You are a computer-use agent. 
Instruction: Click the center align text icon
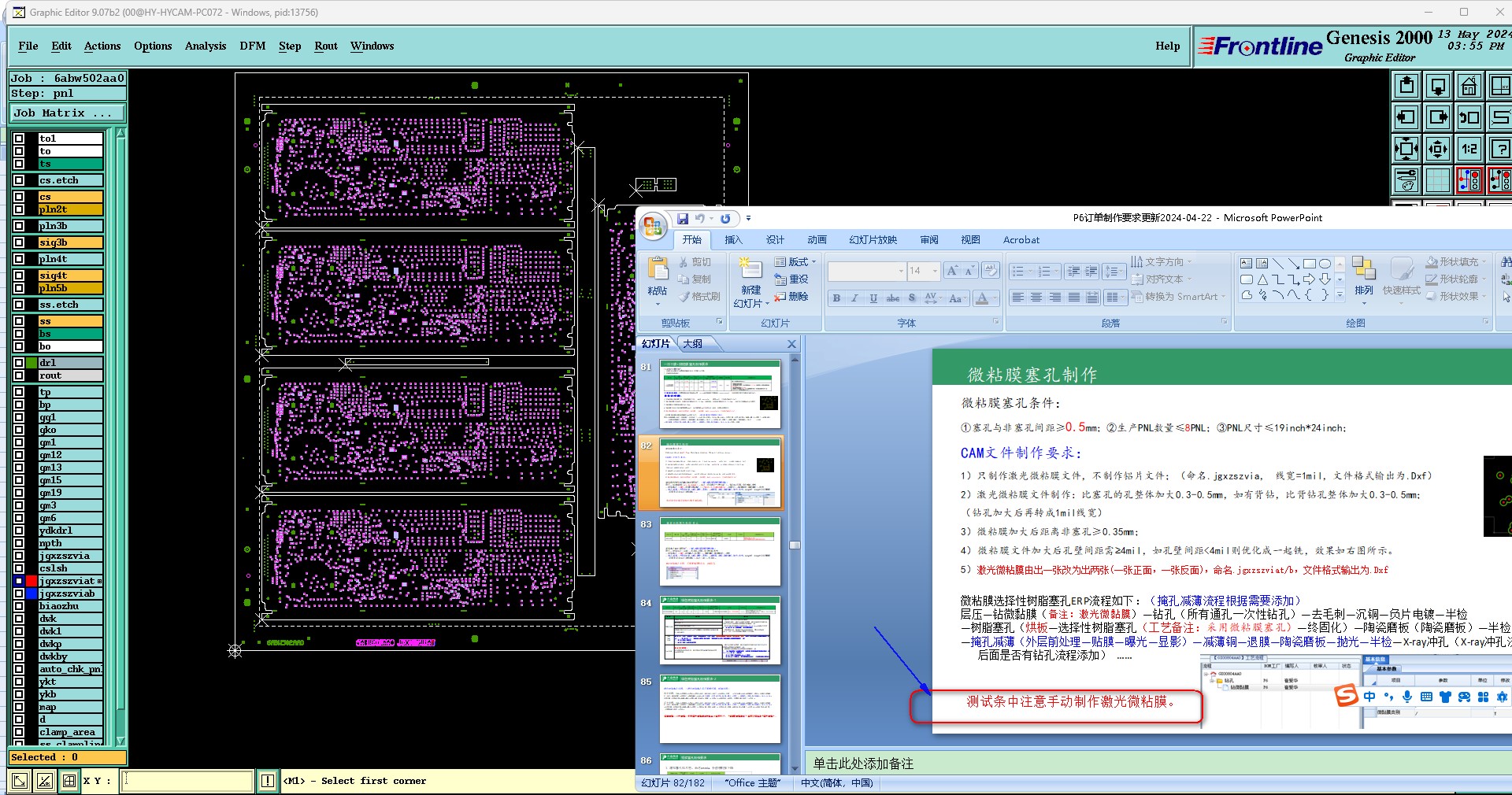pos(1036,298)
